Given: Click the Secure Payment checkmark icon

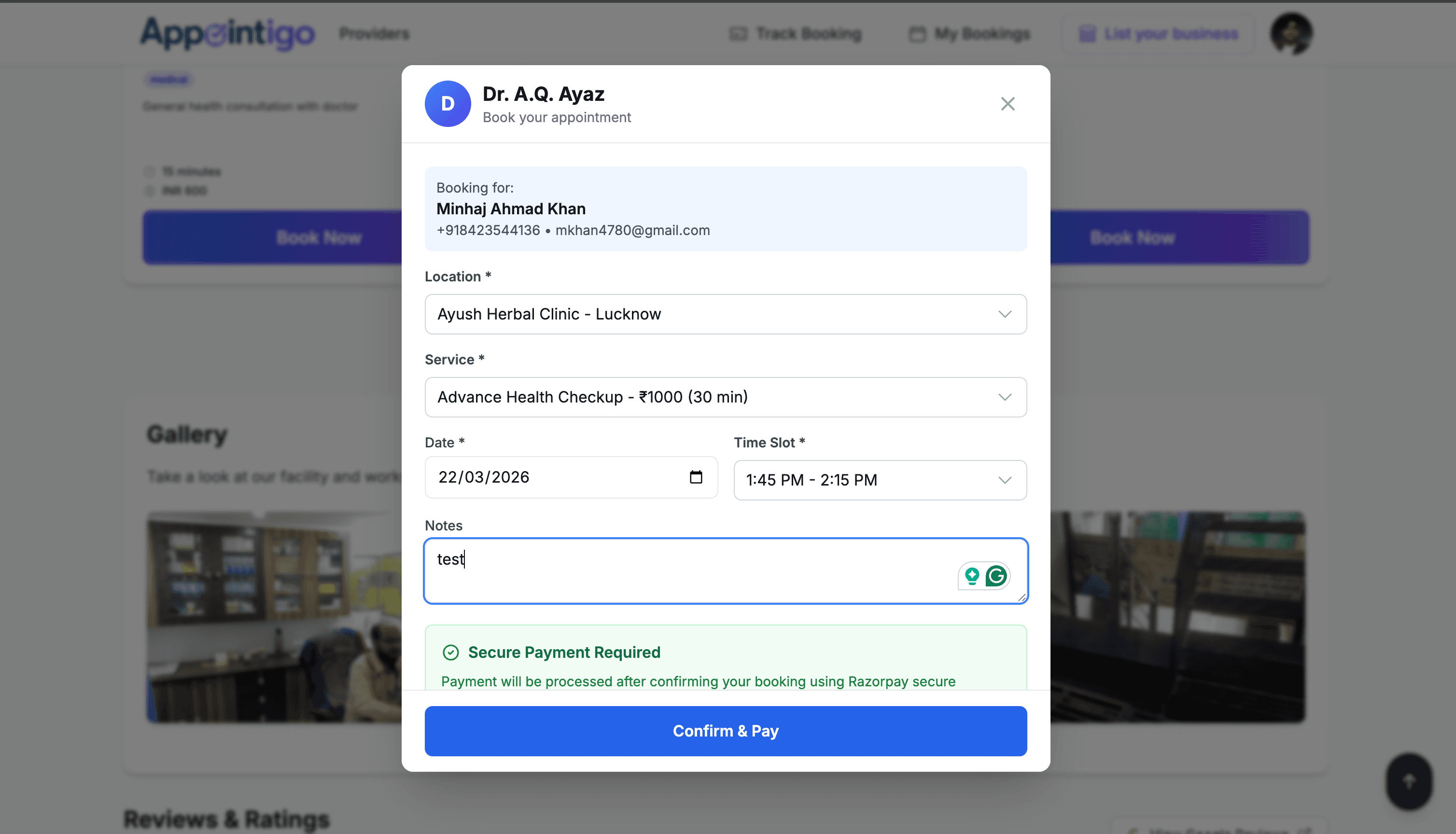Looking at the screenshot, I should tap(452, 653).
